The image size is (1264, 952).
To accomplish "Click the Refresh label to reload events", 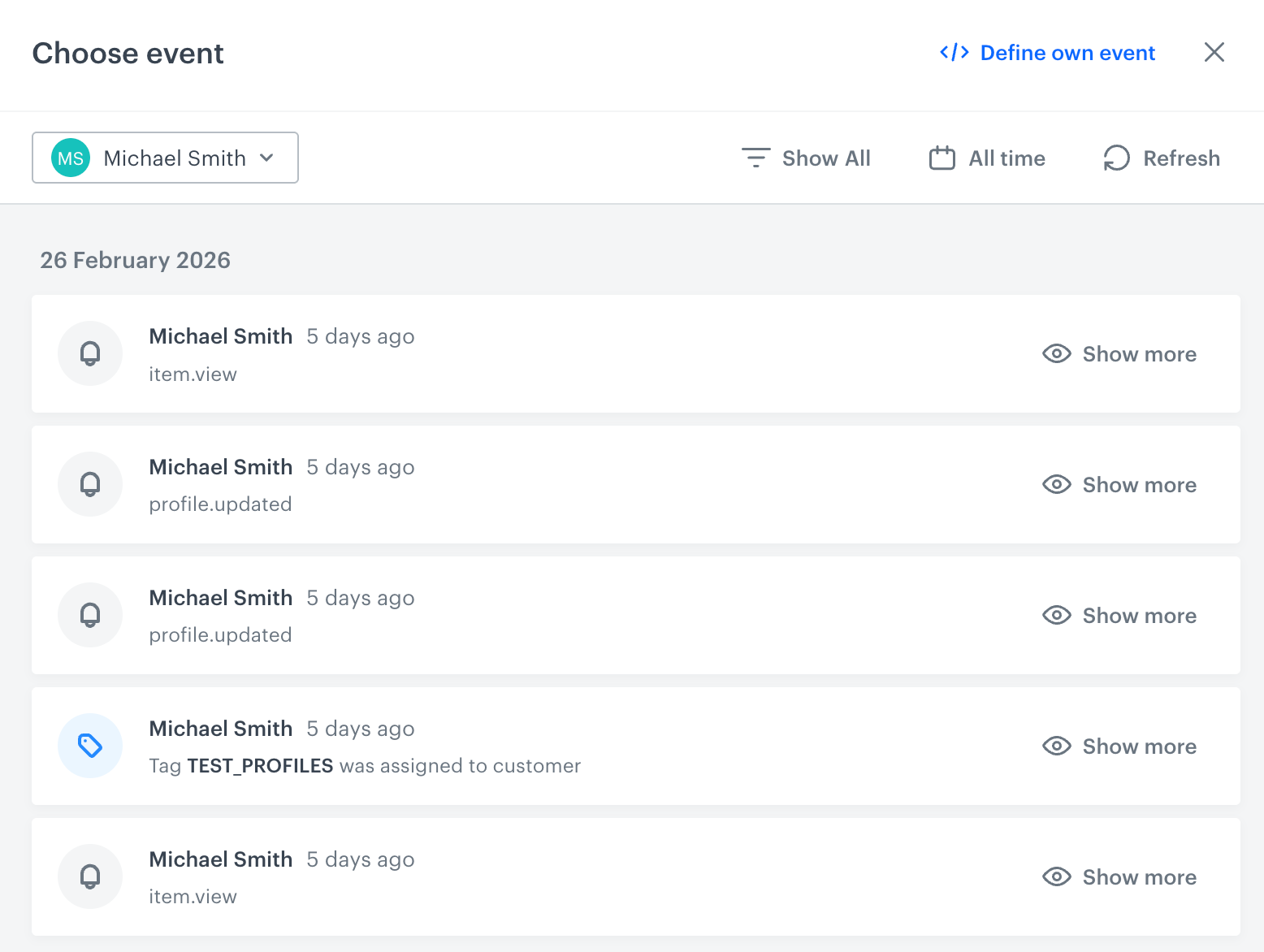I will pos(1182,158).
